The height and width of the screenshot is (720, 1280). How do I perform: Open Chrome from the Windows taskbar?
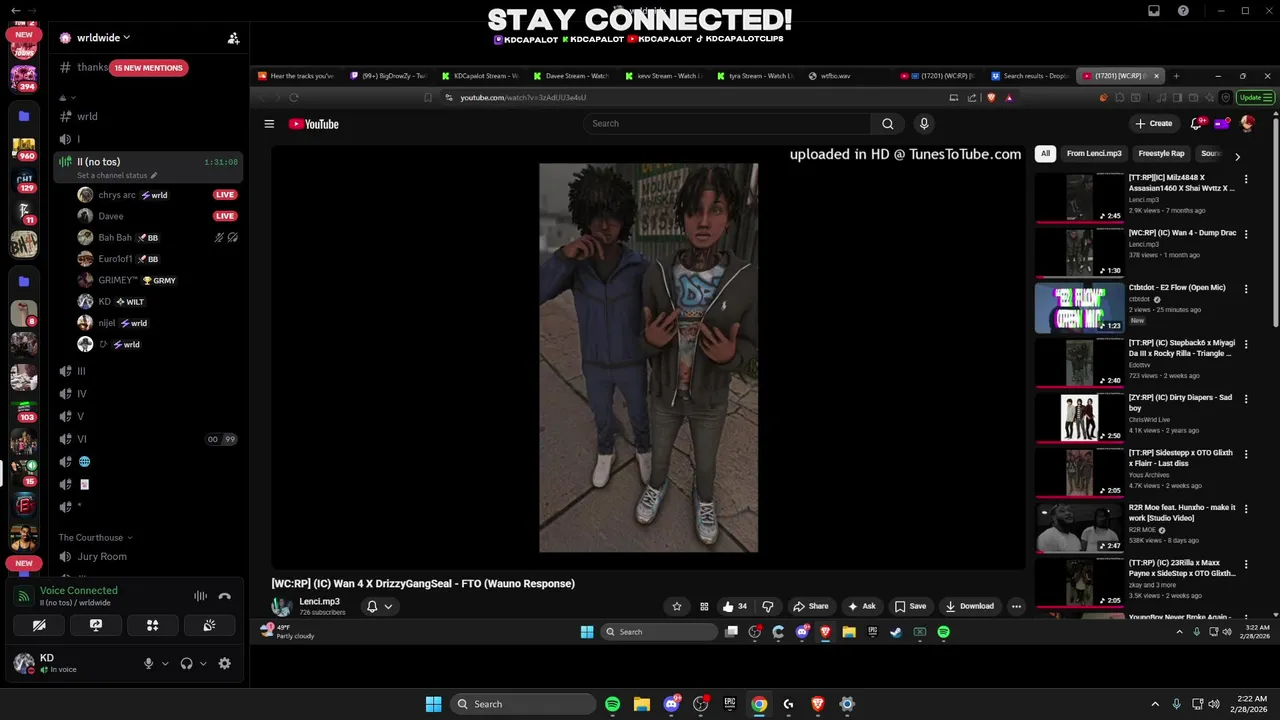759,704
